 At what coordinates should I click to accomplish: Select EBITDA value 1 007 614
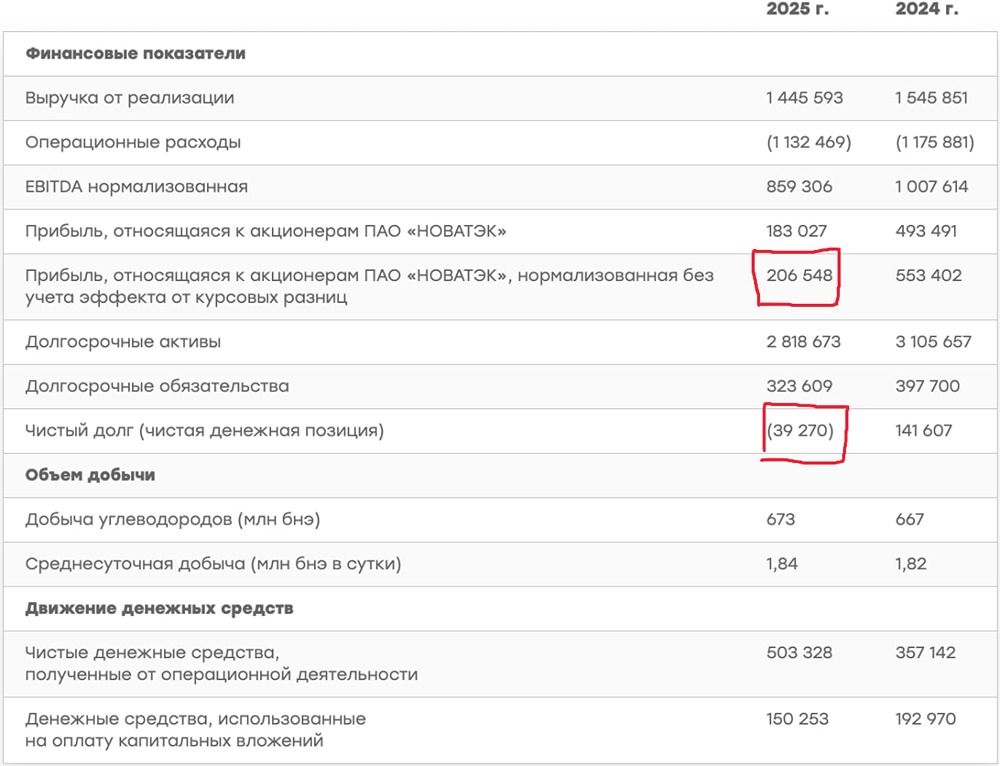click(x=933, y=186)
